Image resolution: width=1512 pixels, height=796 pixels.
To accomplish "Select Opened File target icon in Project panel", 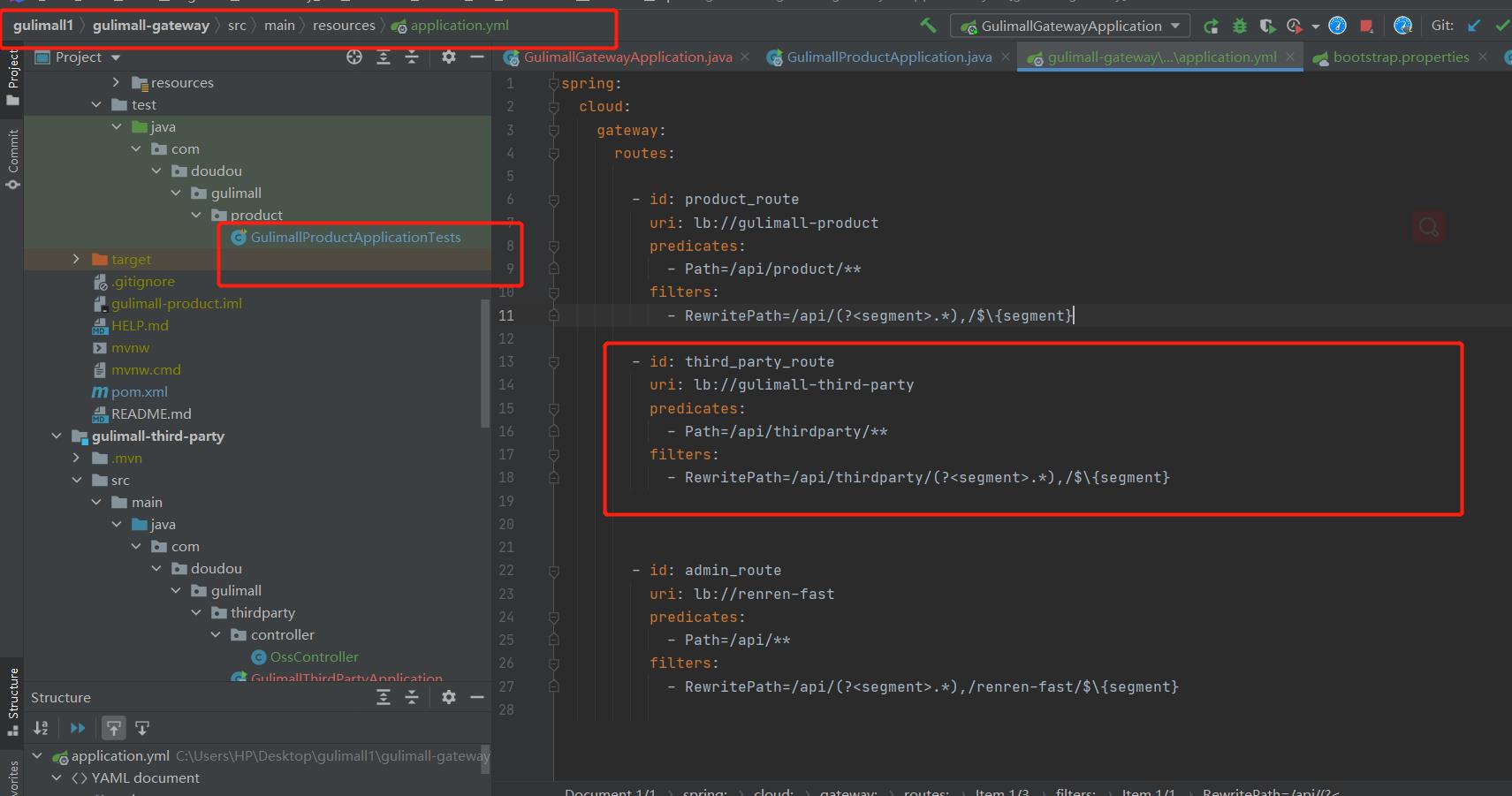I will tap(354, 57).
